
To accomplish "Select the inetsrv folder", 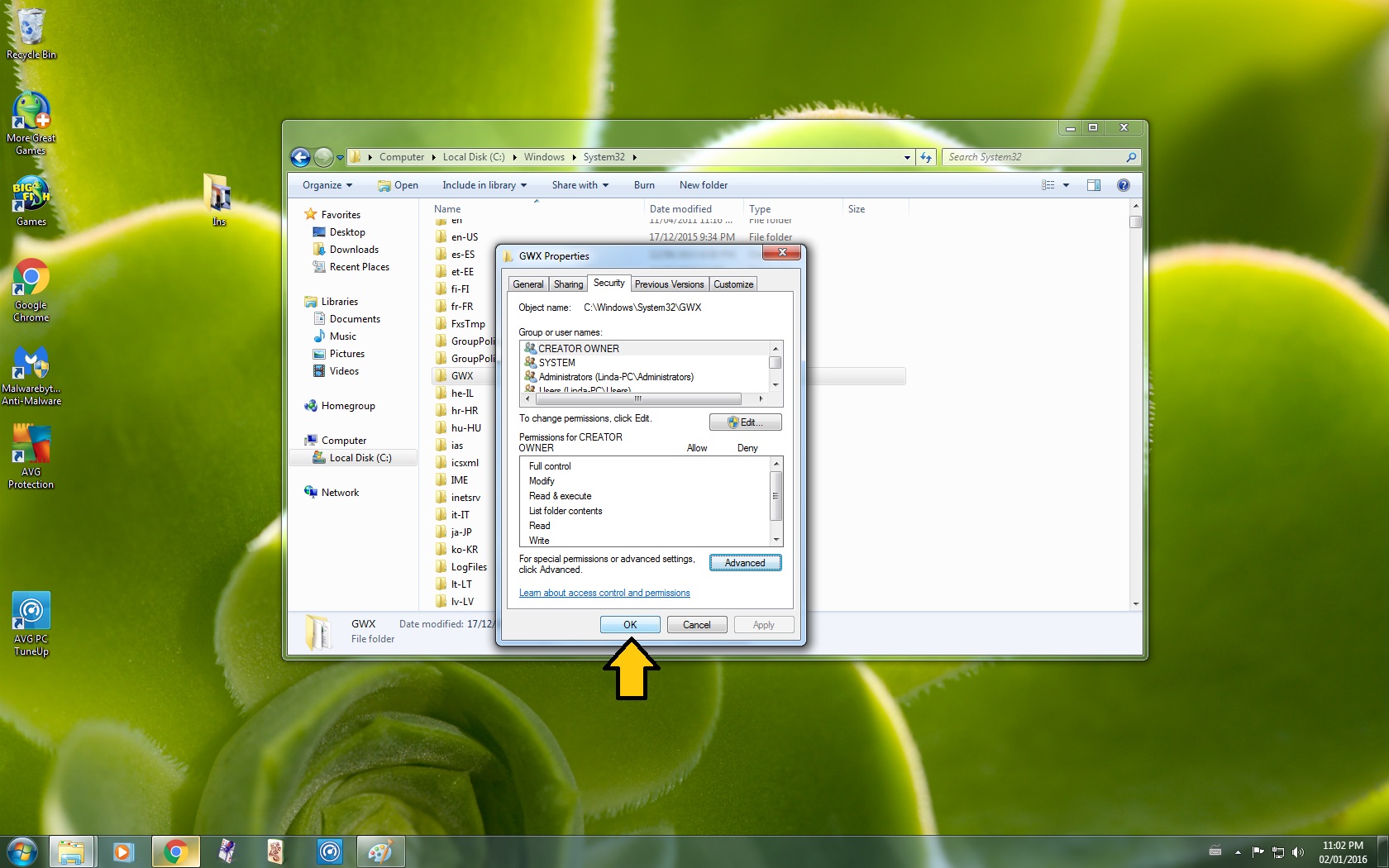I will click(458, 498).
